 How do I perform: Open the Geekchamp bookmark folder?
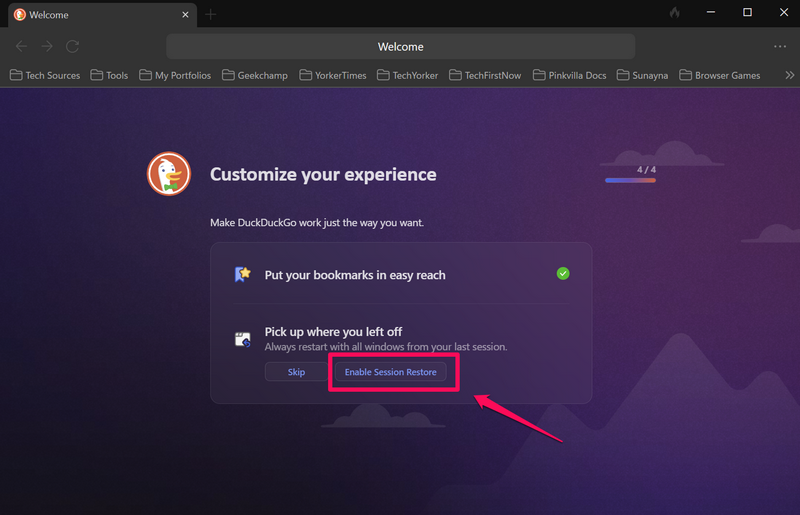click(255, 75)
